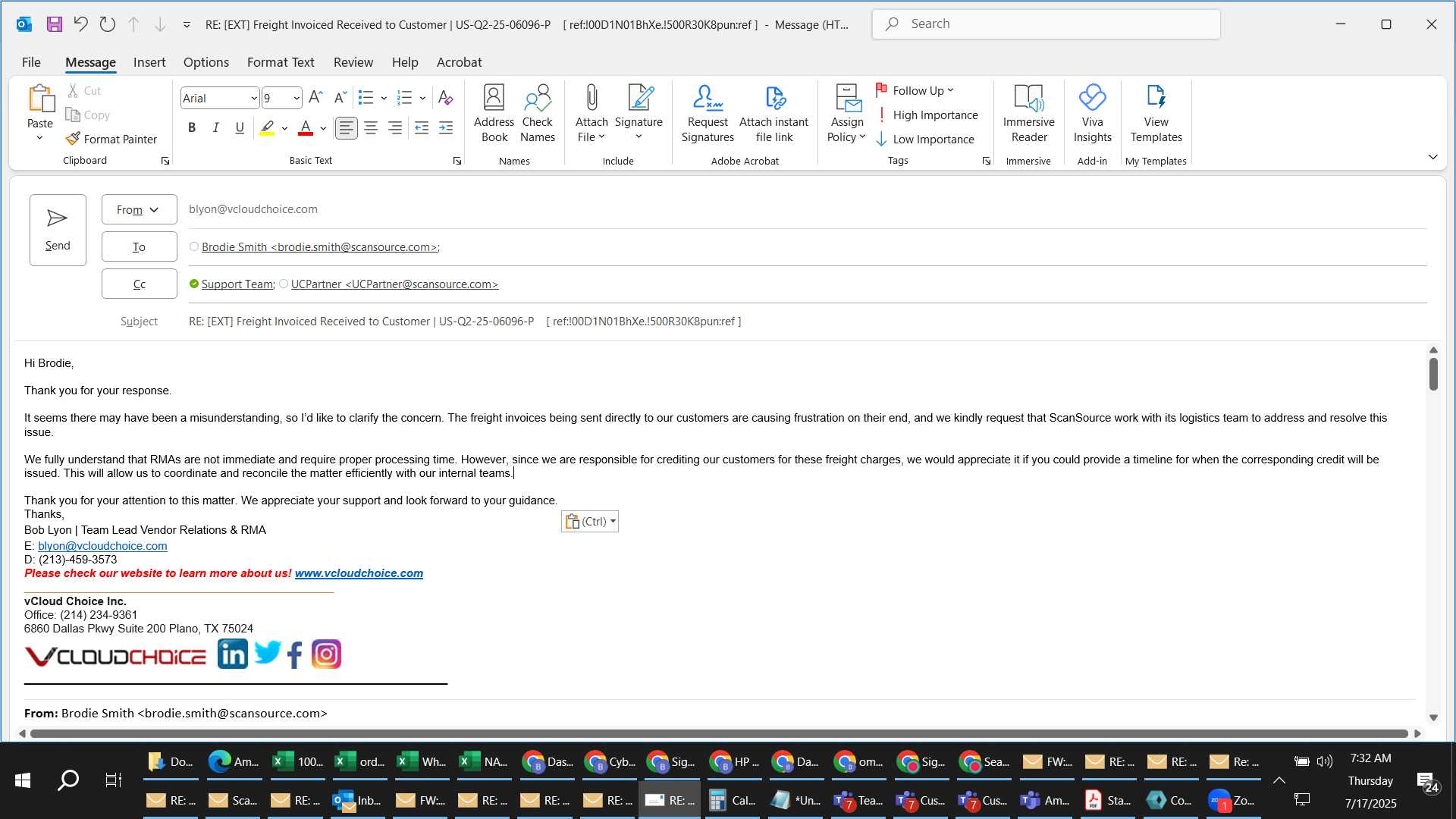Clear all formatting icon
Image resolution: width=1456 pixels, height=819 pixels.
pyautogui.click(x=446, y=97)
